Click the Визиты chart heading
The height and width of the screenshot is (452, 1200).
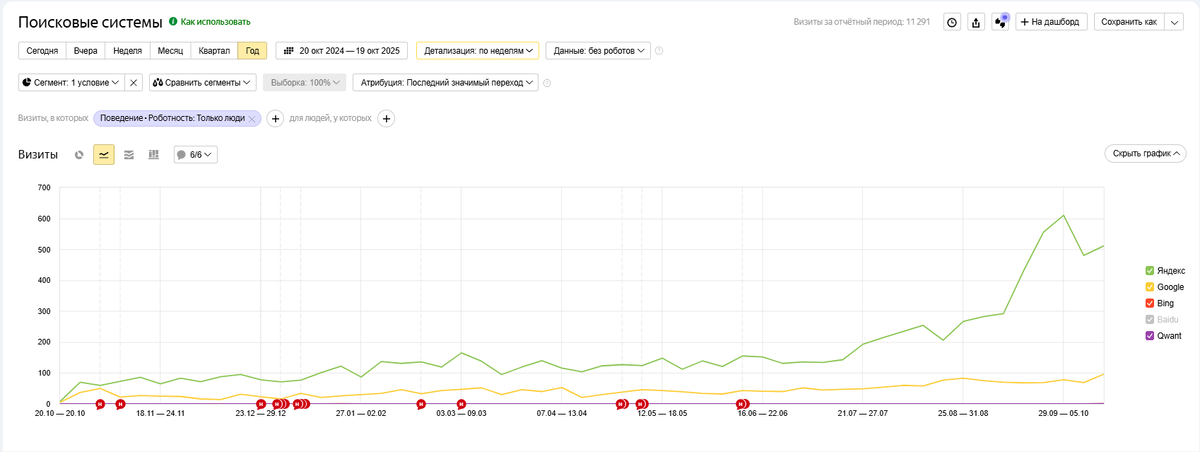pos(39,155)
